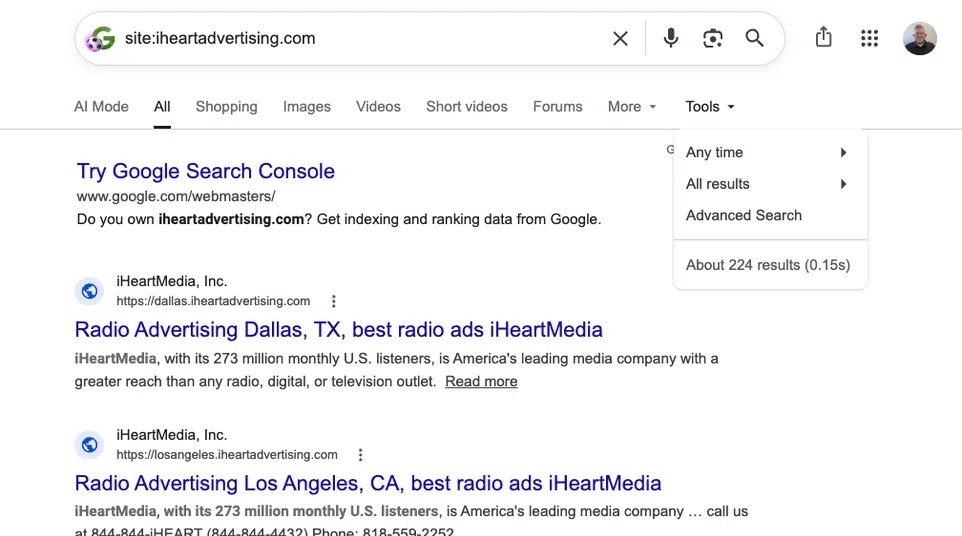Toggle the Tools dropdown

[710, 107]
